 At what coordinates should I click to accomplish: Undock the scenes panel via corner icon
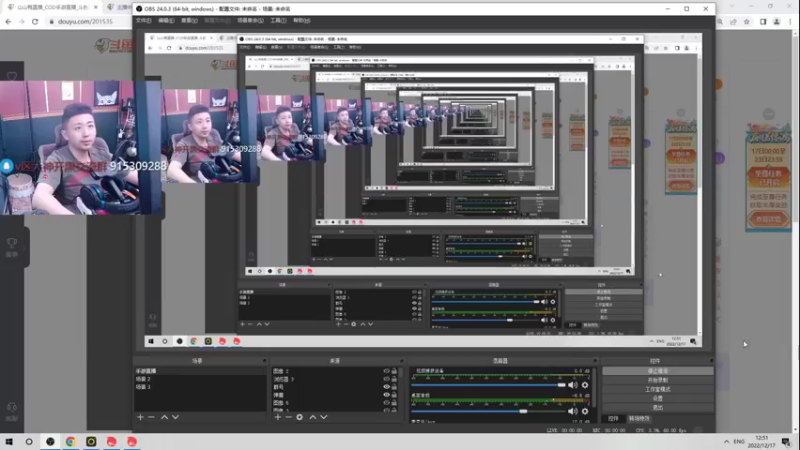coord(264,361)
